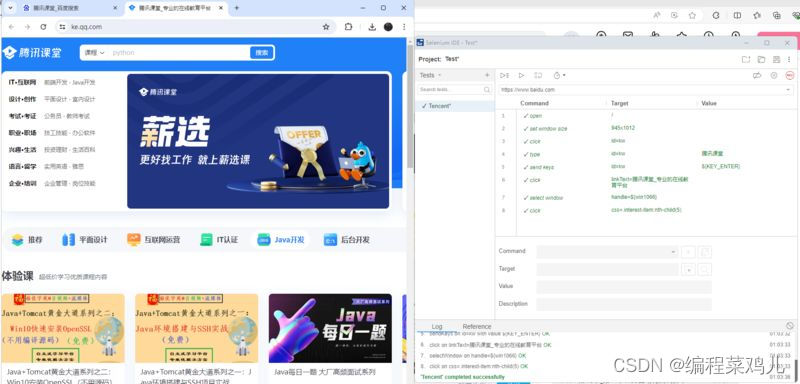The image size is (800, 384).
Task: Click the Search tests field
Action: click(455, 89)
